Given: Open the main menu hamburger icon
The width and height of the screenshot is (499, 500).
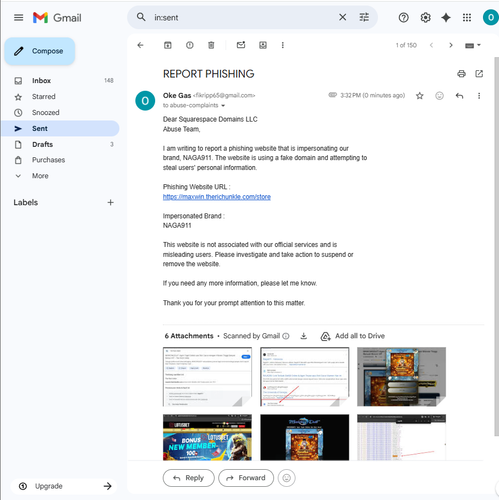Looking at the screenshot, I should pos(19,17).
